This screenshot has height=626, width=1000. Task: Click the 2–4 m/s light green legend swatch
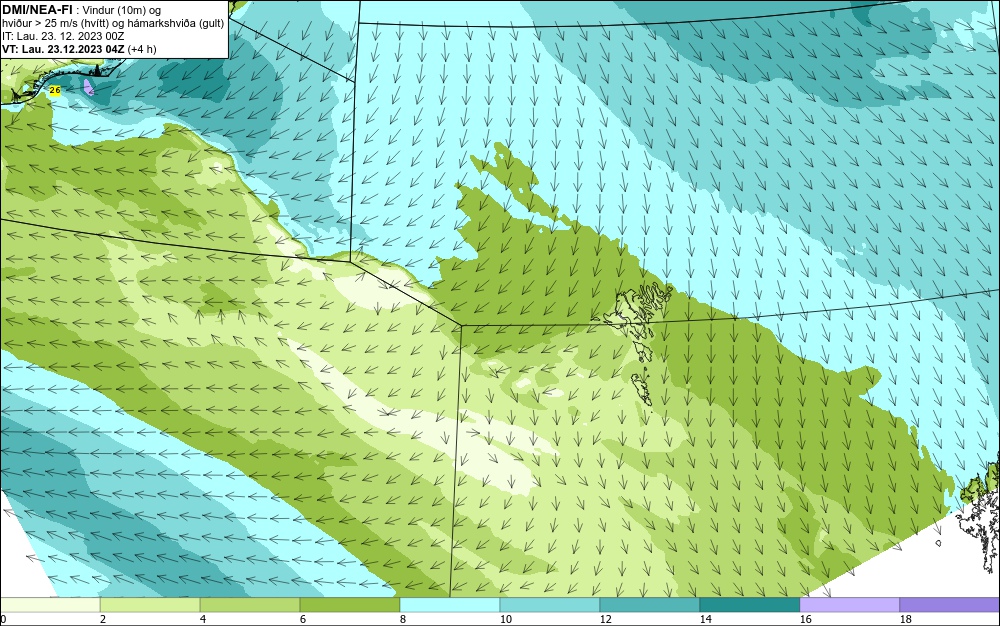pyautogui.click(x=150, y=604)
